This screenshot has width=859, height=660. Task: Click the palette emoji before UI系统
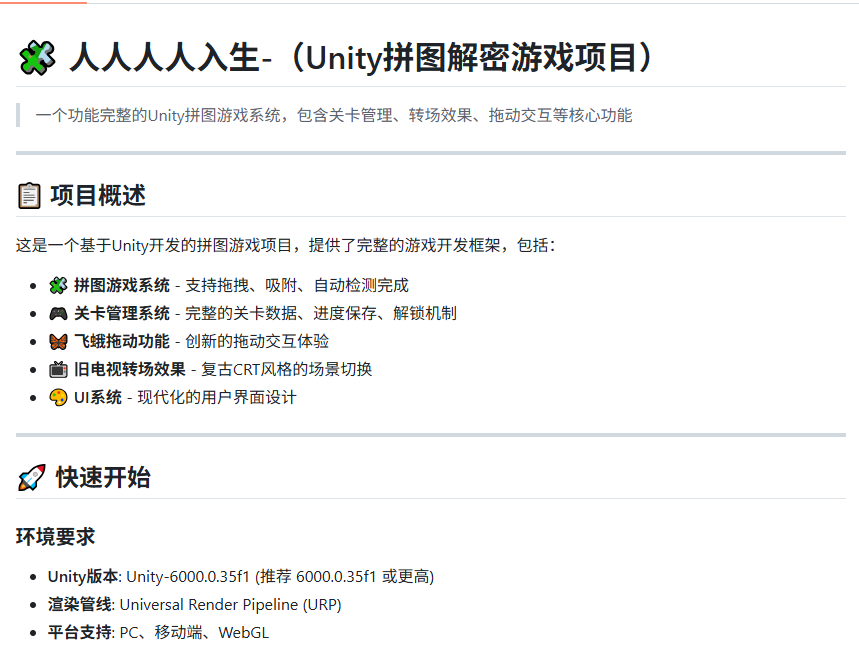click(58, 398)
